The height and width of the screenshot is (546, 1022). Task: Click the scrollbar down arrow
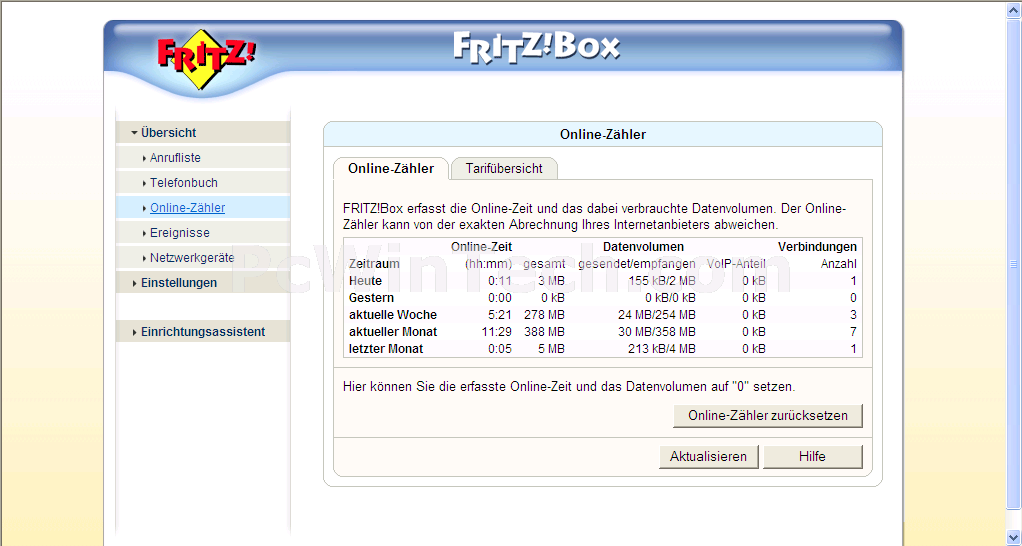click(x=1014, y=538)
